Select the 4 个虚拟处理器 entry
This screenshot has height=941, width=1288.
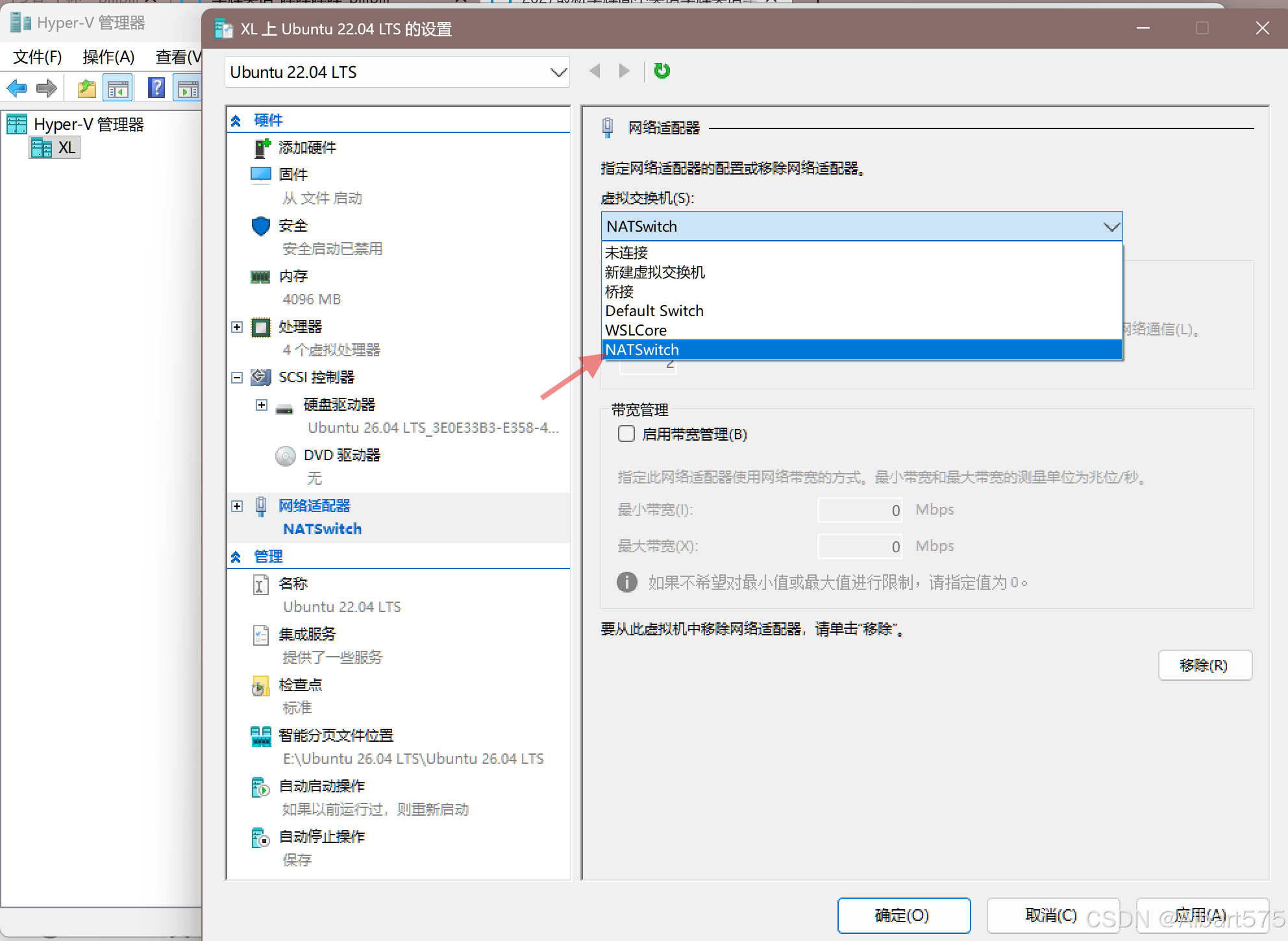(331, 350)
